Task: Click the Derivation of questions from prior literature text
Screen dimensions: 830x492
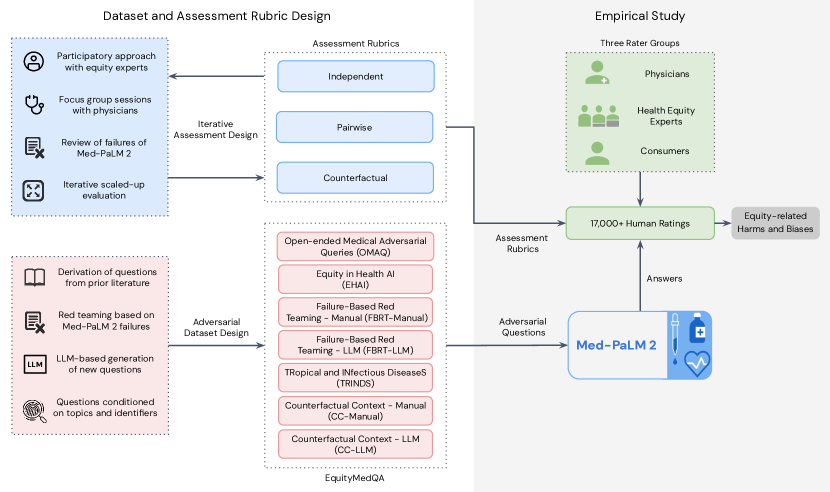Action: [x=107, y=277]
